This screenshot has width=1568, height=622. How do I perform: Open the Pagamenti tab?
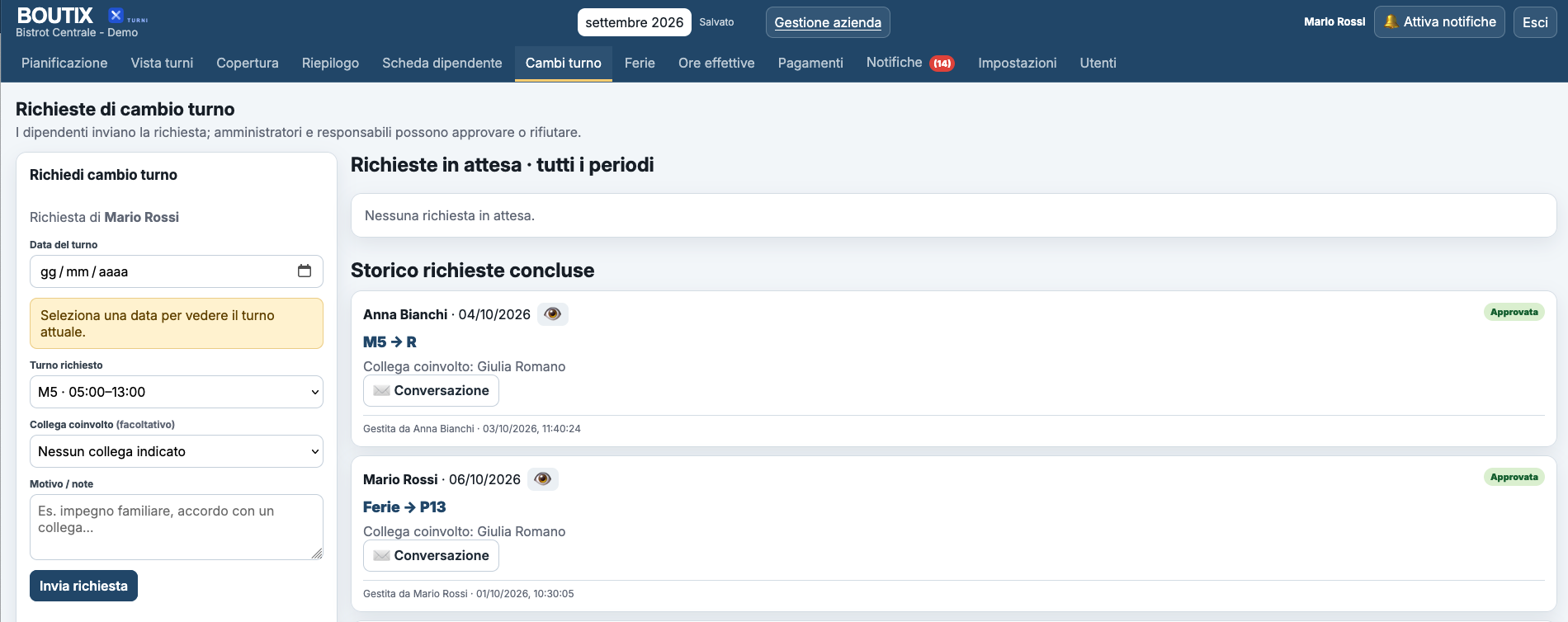pyautogui.click(x=810, y=63)
